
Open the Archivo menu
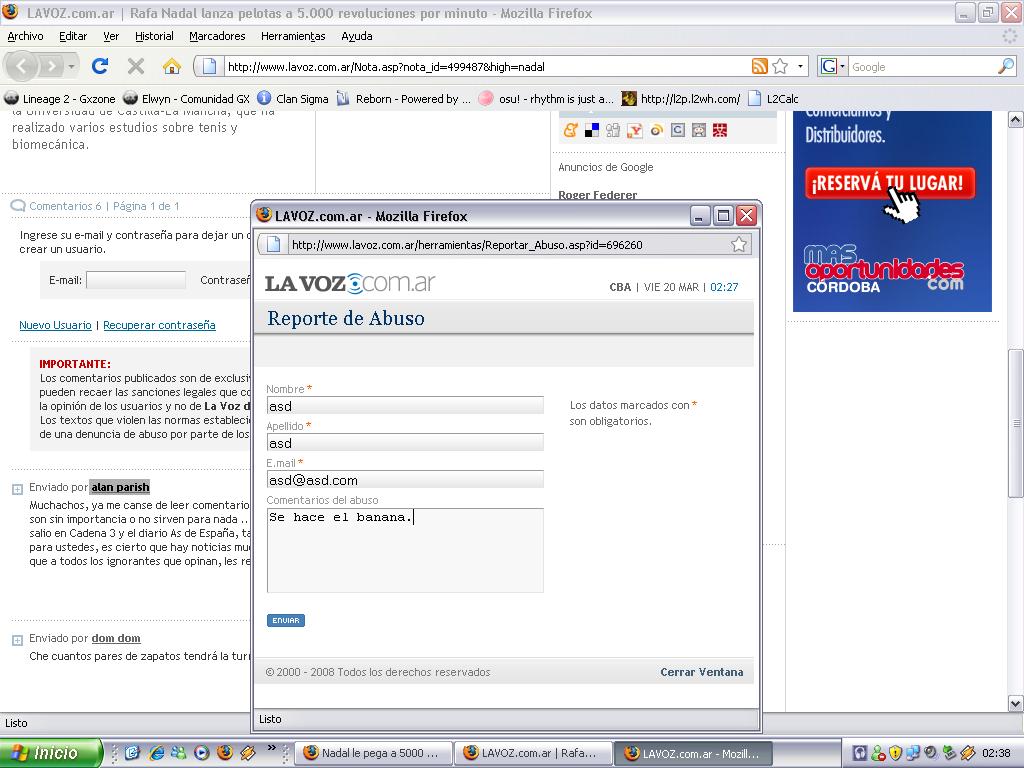click(x=25, y=36)
